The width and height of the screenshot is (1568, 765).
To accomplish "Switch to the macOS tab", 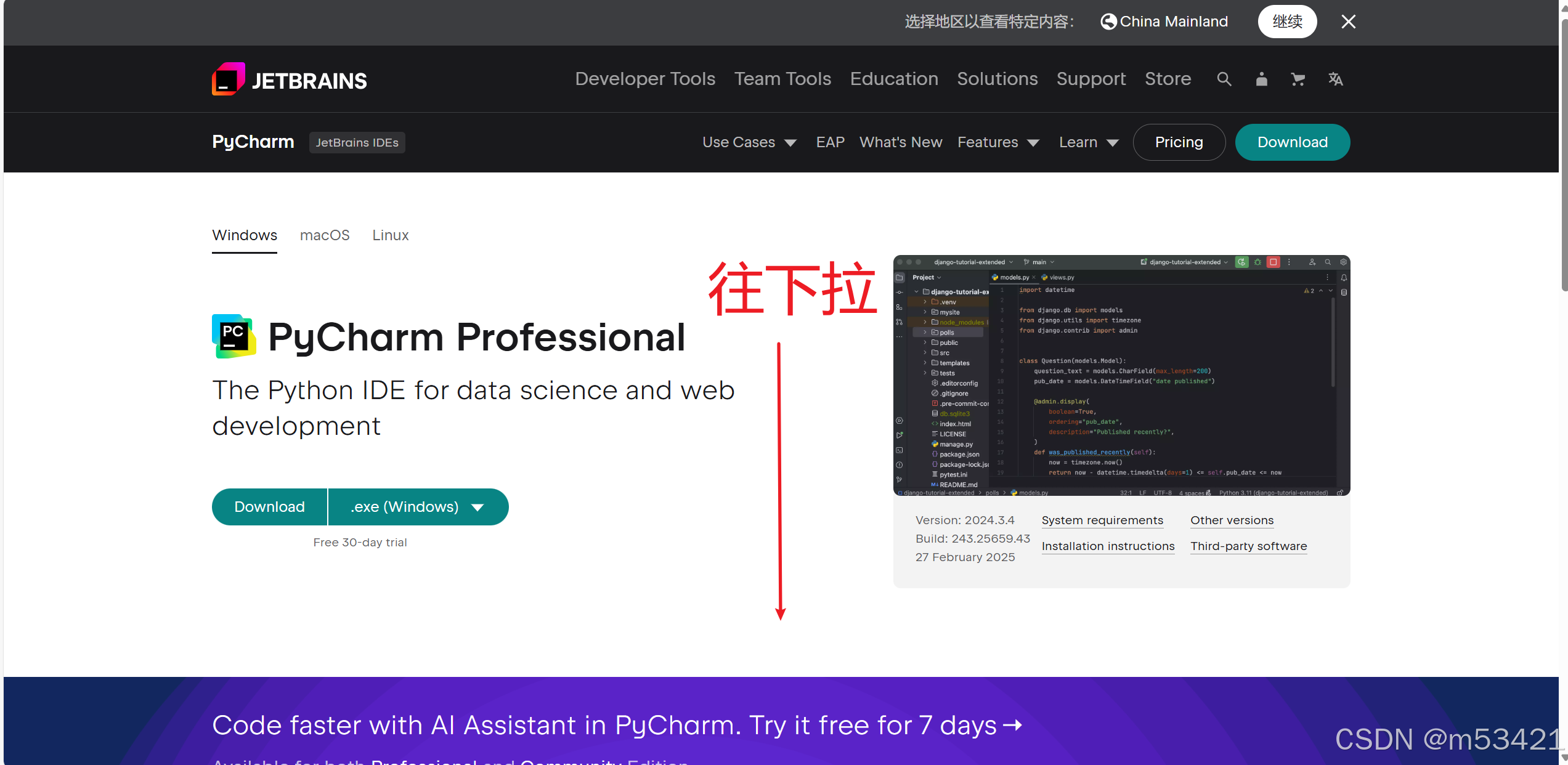I will (325, 235).
